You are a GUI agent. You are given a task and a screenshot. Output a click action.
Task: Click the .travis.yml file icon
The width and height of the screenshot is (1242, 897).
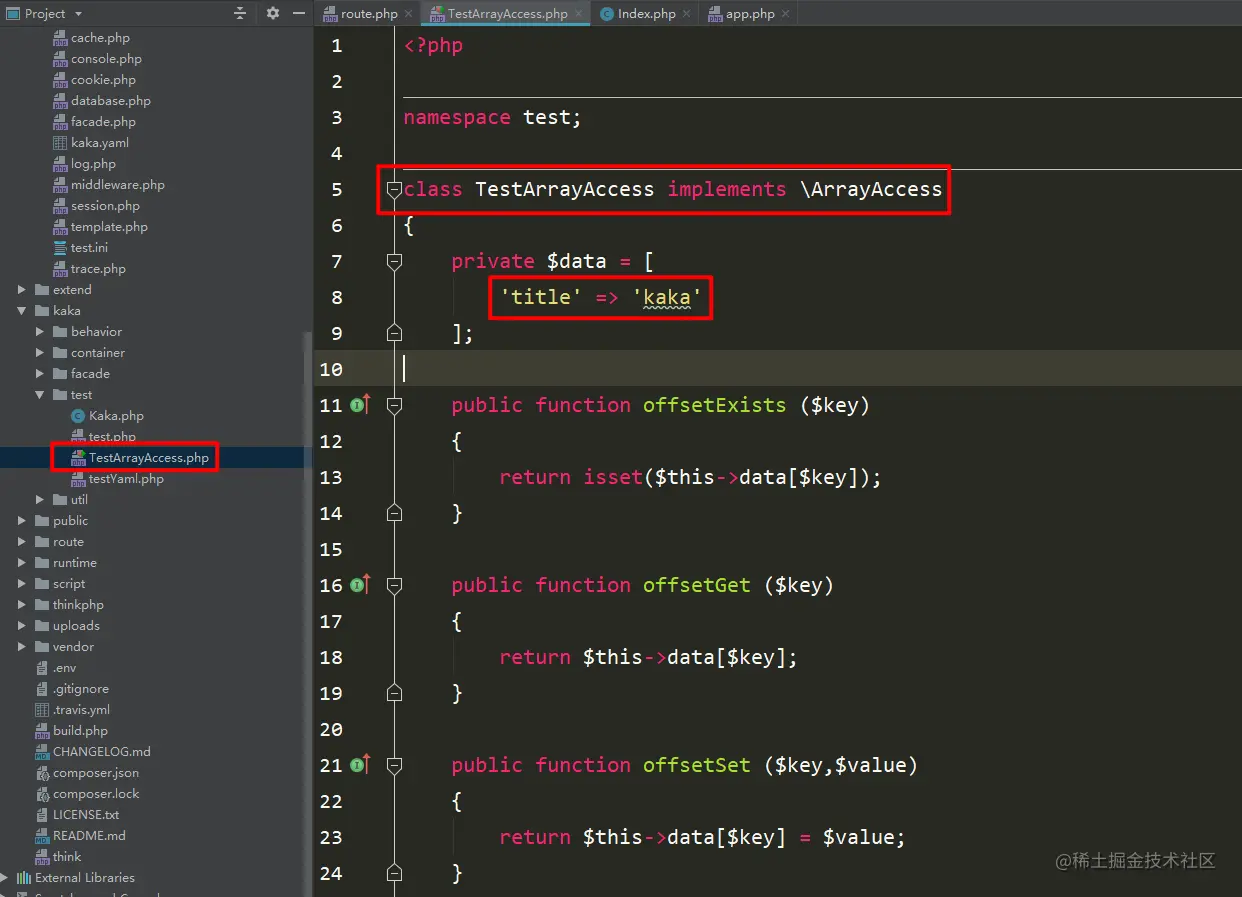pos(42,709)
